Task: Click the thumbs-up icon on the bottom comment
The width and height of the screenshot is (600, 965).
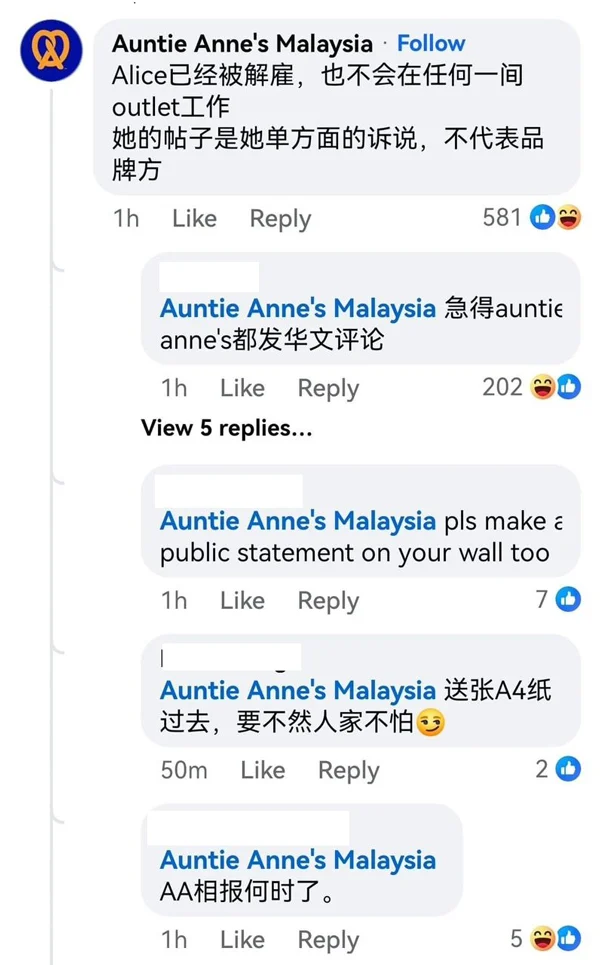Action: coord(570,937)
